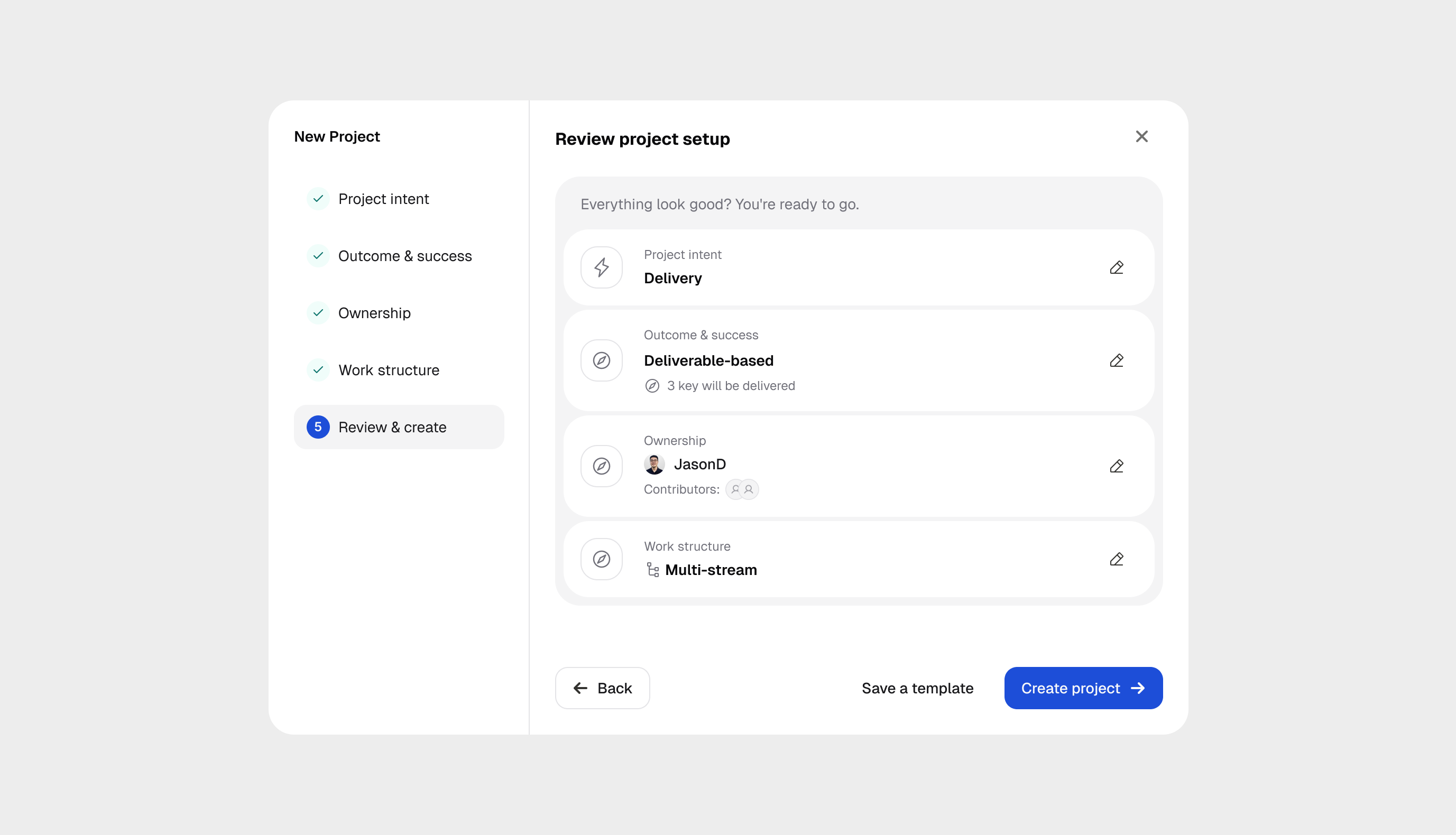Image resolution: width=1456 pixels, height=835 pixels.
Task: Click the Create project button
Action: [1083, 688]
